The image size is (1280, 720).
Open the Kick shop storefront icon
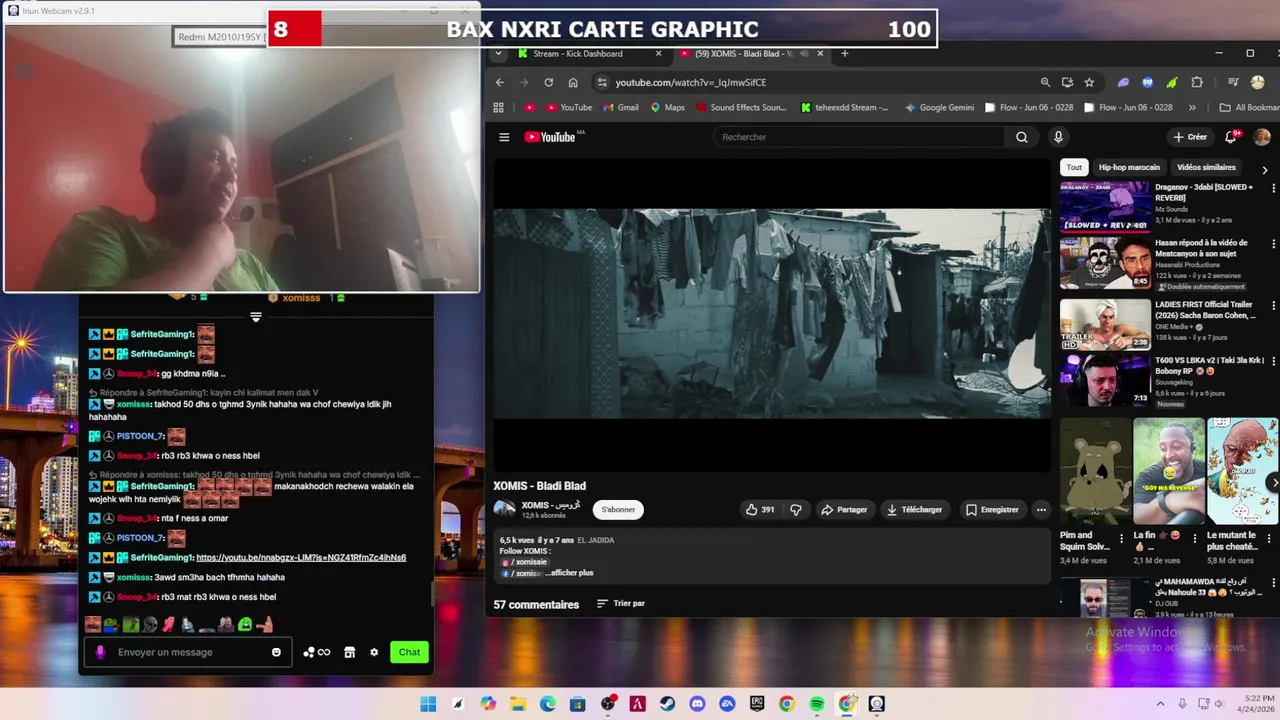click(349, 652)
